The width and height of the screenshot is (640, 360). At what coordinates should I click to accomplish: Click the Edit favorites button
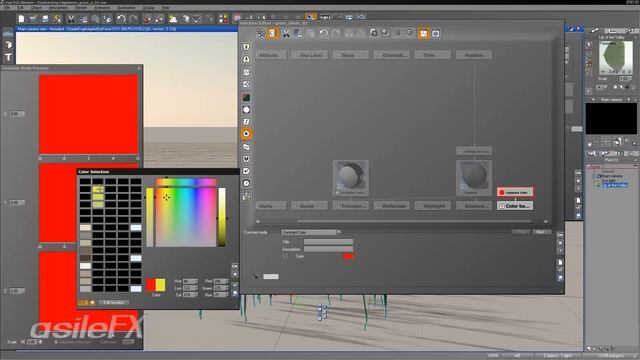tap(114, 303)
